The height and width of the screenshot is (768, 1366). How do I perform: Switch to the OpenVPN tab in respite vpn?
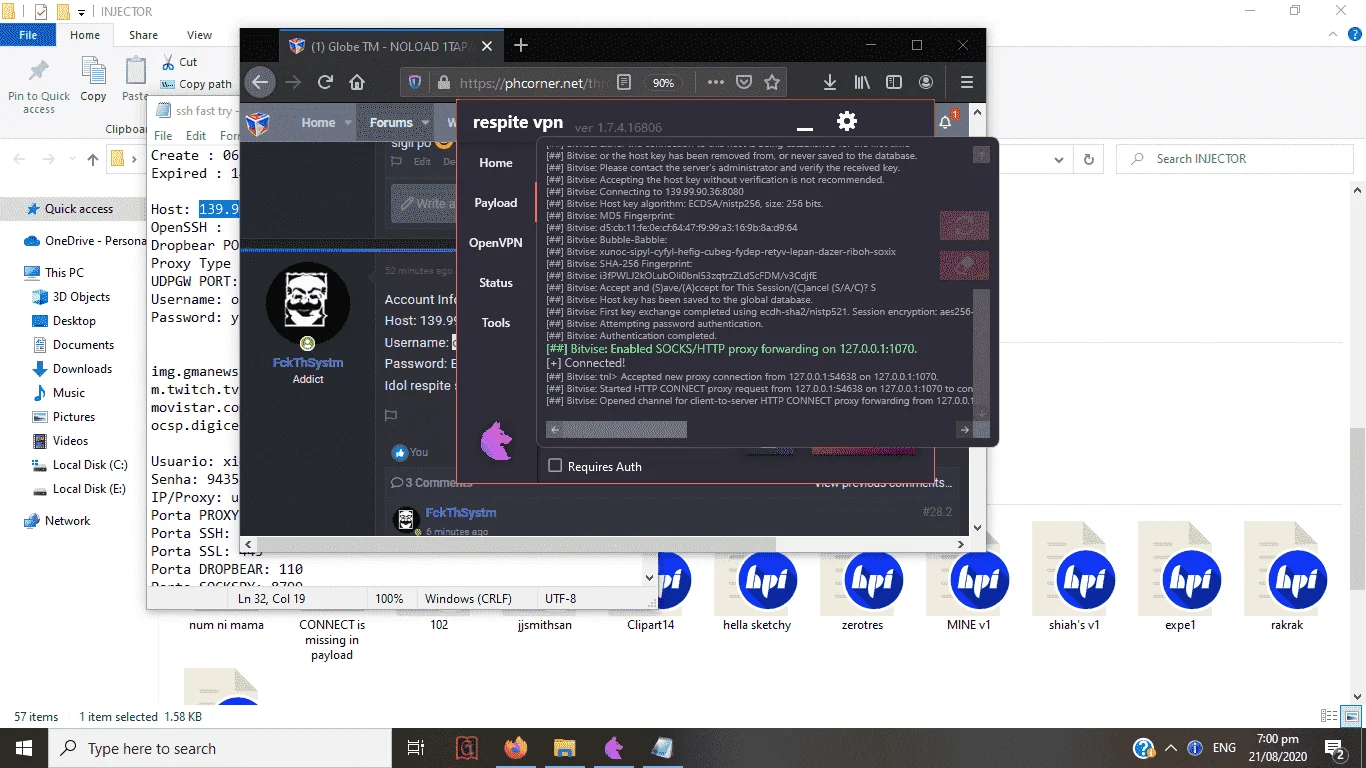496,243
